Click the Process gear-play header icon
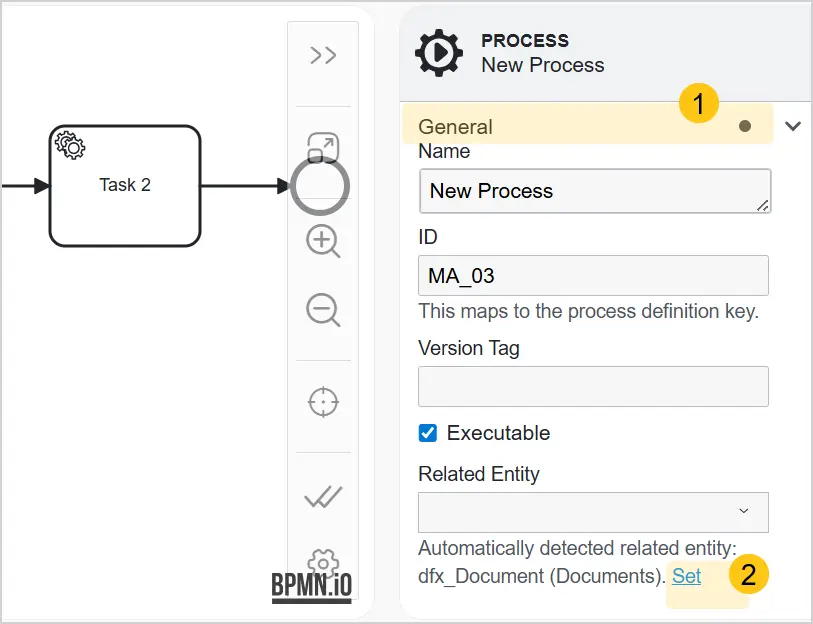This screenshot has height=624, width=813. tap(439, 53)
